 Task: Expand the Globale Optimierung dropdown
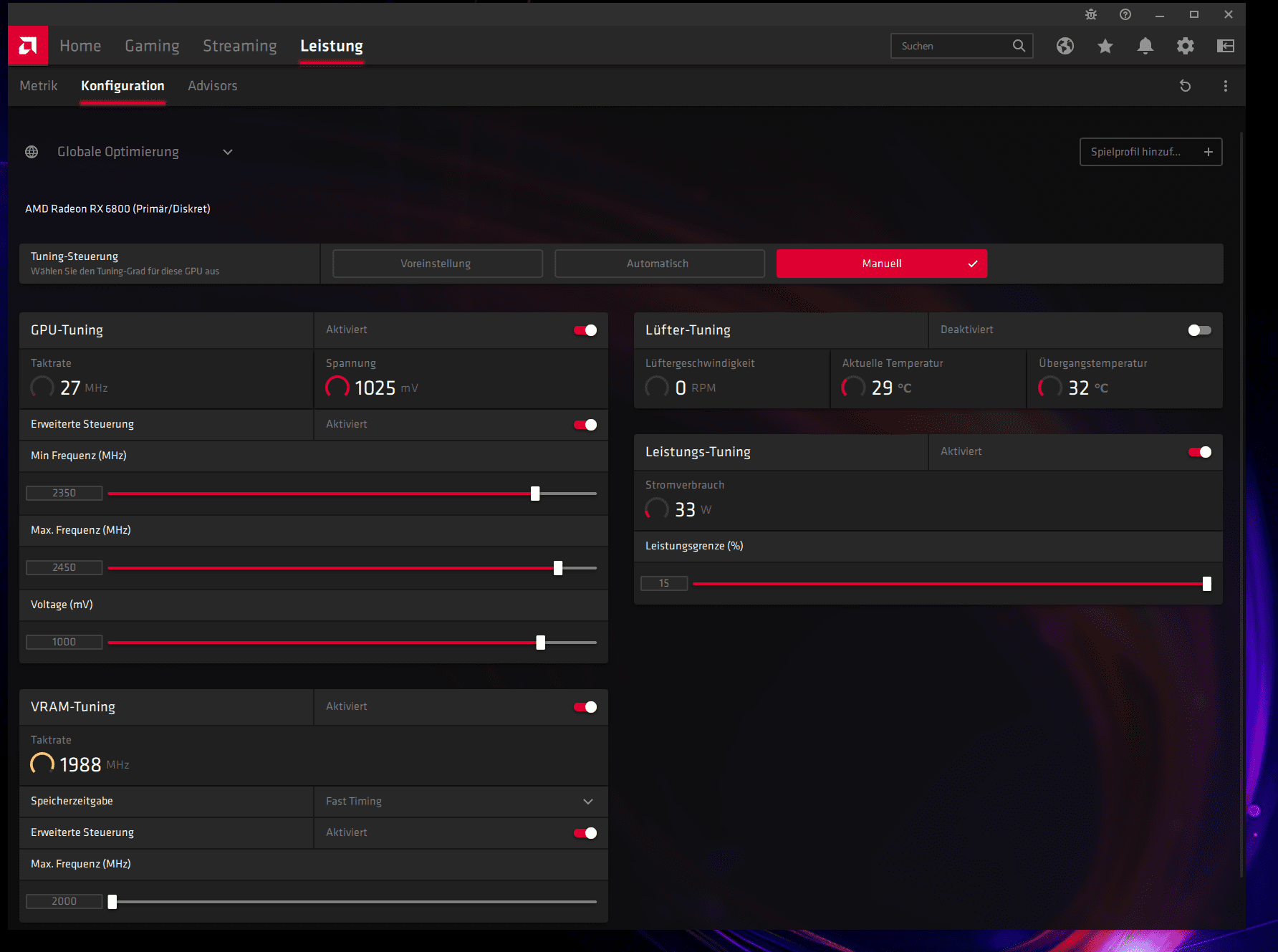228,152
